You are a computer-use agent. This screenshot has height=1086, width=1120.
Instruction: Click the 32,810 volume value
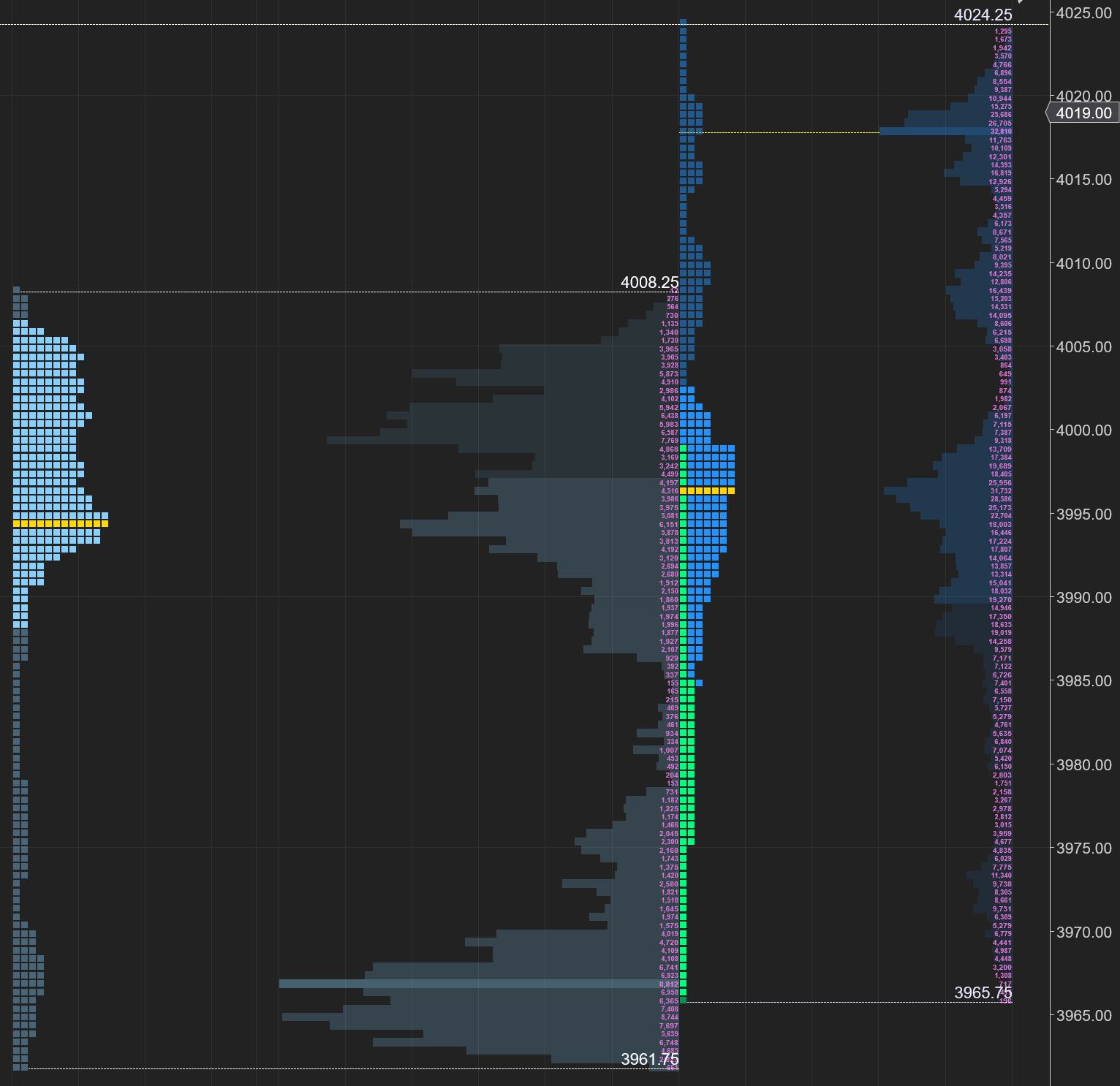point(1001,132)
